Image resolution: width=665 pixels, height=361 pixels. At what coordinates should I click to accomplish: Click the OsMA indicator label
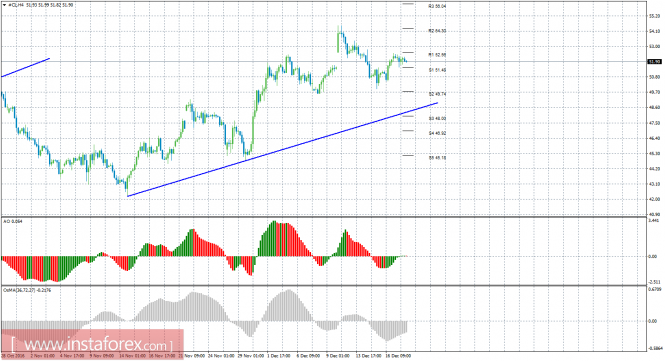click(x=27, y=290)
